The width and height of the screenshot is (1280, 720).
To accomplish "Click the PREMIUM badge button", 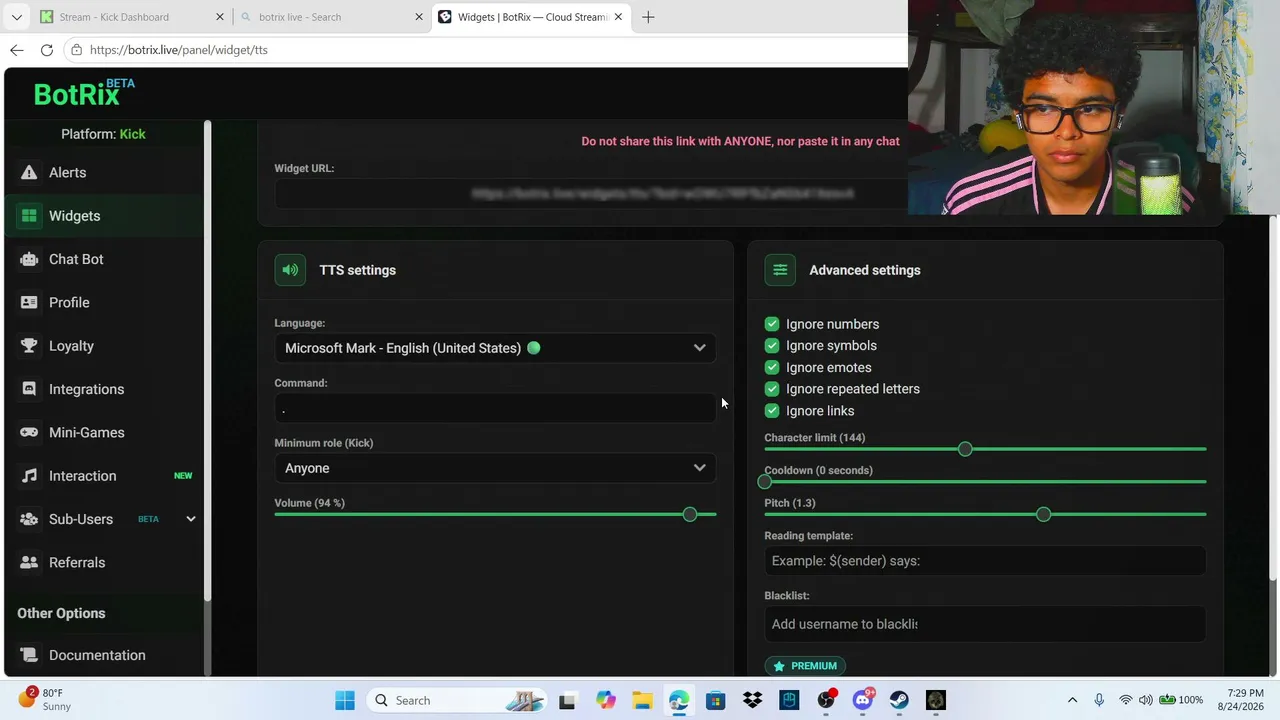I will click(805, 666).
